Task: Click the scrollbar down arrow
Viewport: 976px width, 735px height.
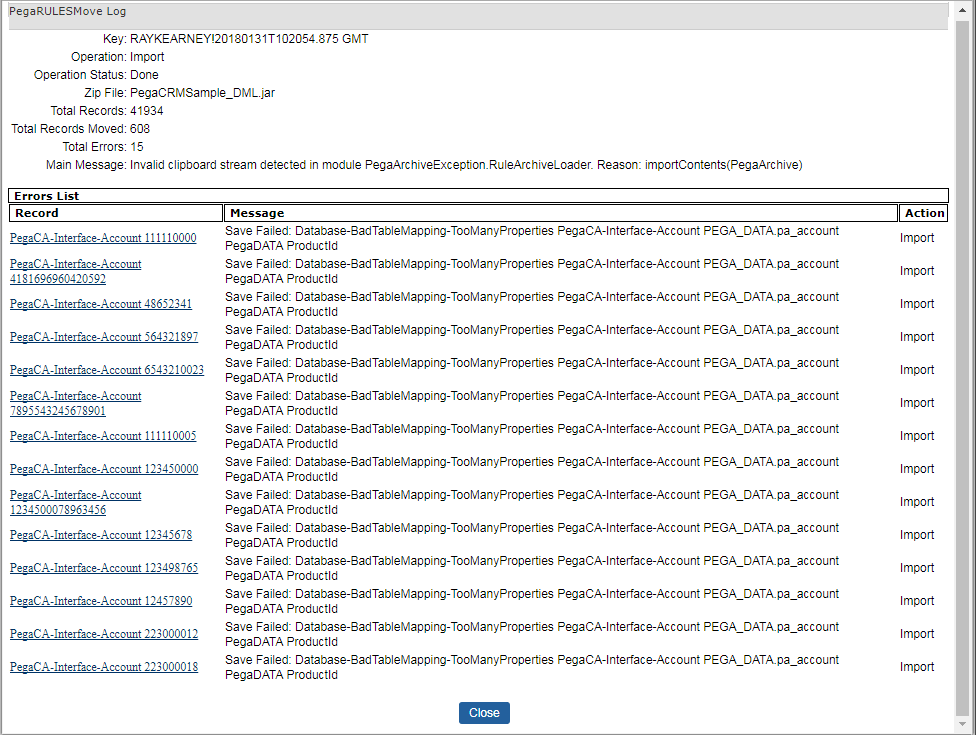Action: click(962, 724)
